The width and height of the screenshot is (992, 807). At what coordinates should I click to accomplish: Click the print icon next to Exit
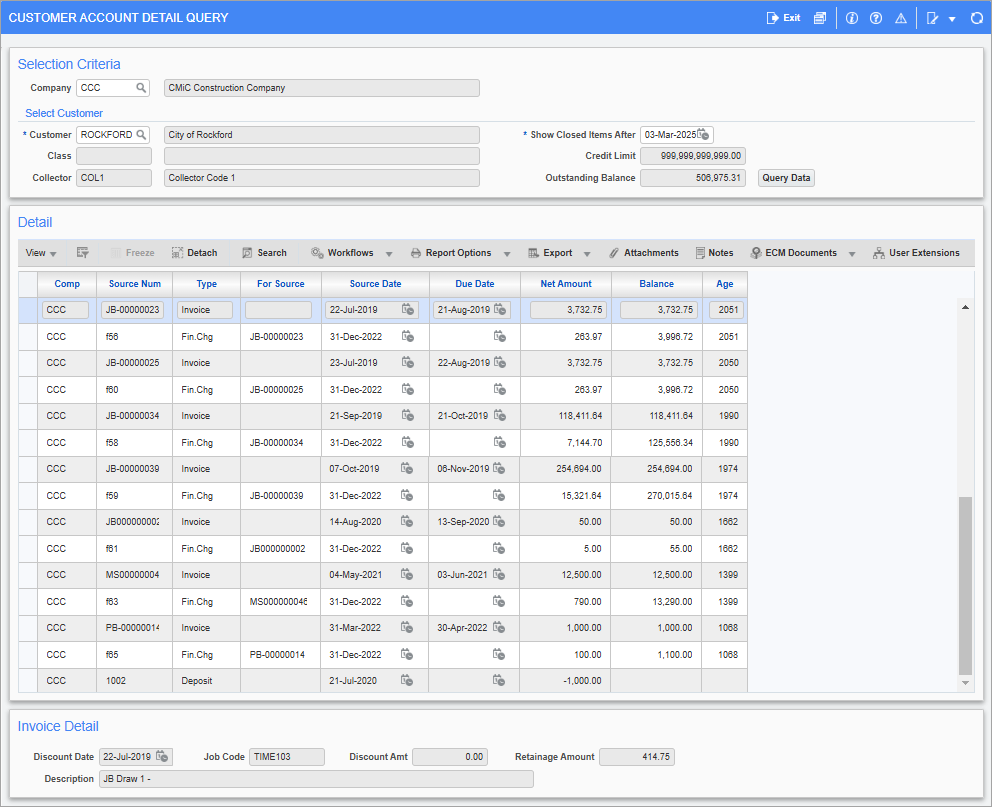coord(820,17)
